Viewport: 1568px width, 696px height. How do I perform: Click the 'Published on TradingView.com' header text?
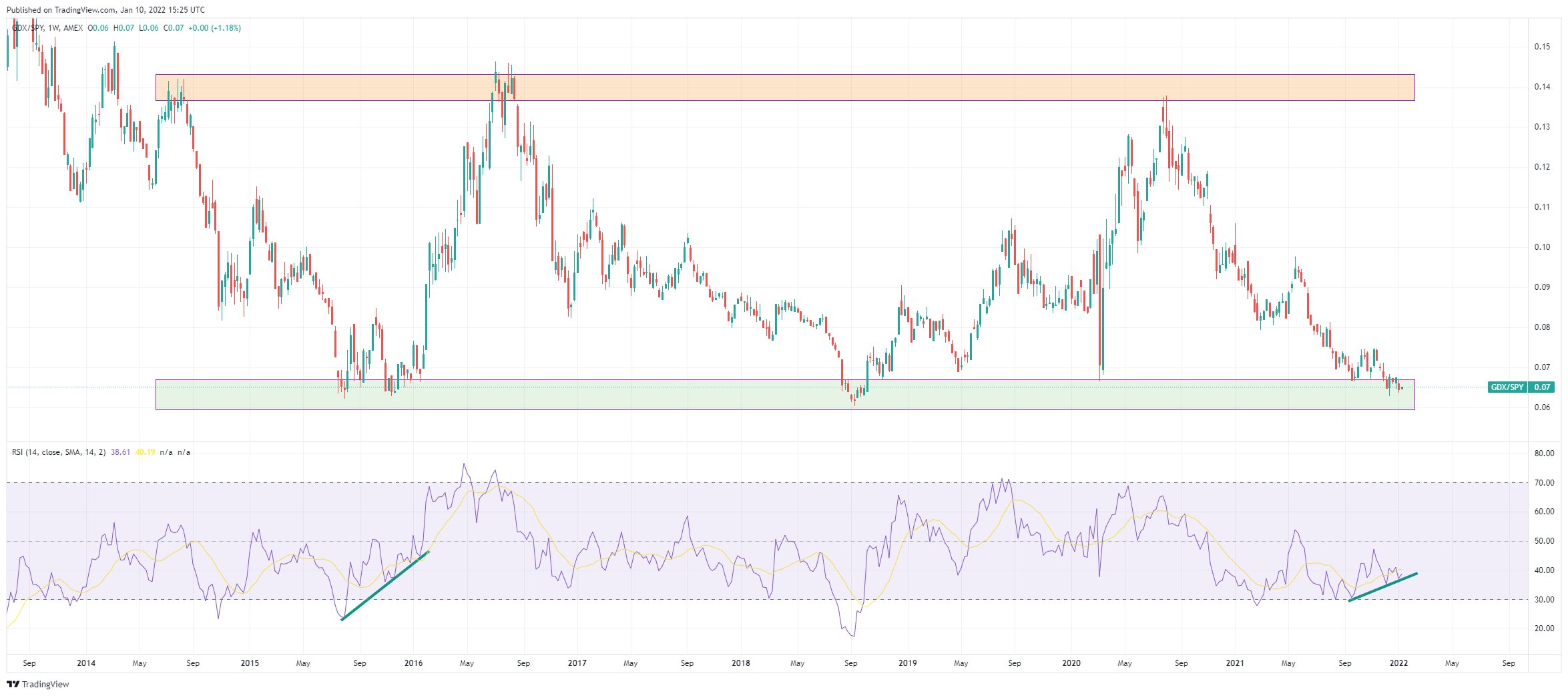tap(61, 10)
